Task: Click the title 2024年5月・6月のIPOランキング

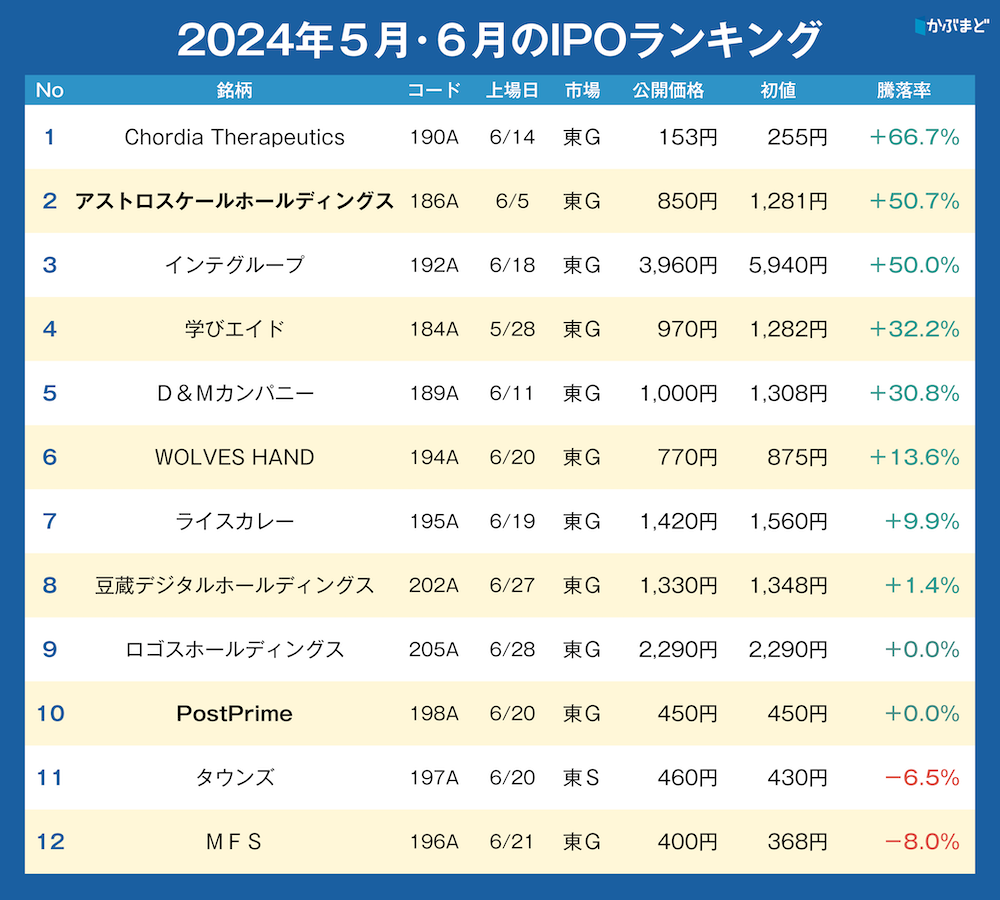Action: [499, 40]
